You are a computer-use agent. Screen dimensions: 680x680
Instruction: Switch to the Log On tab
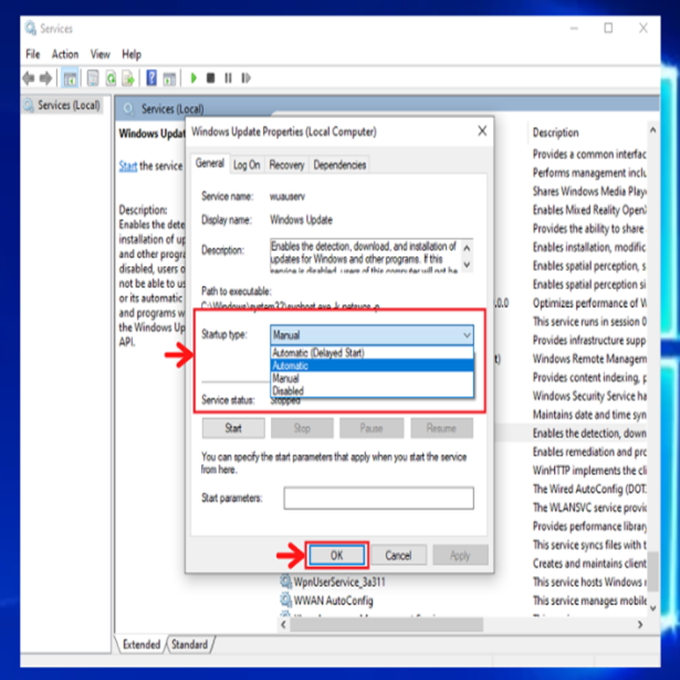coord(246,165)
